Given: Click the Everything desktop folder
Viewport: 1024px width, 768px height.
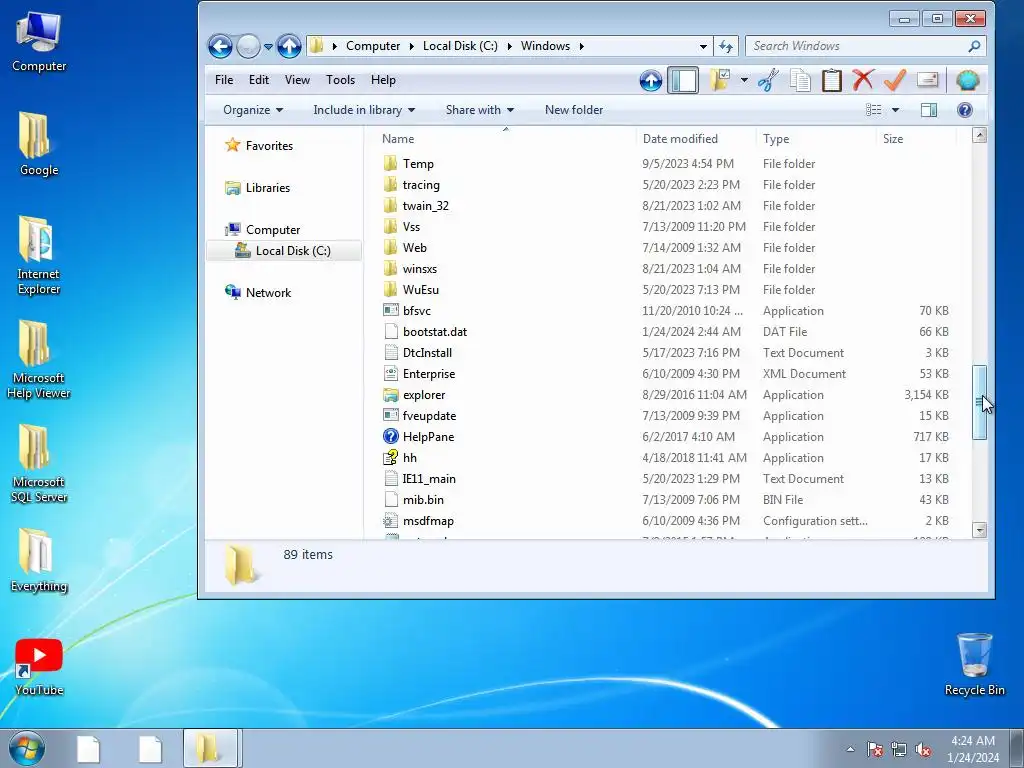Looking at the screenshot, I should click(x=39, y=560).
